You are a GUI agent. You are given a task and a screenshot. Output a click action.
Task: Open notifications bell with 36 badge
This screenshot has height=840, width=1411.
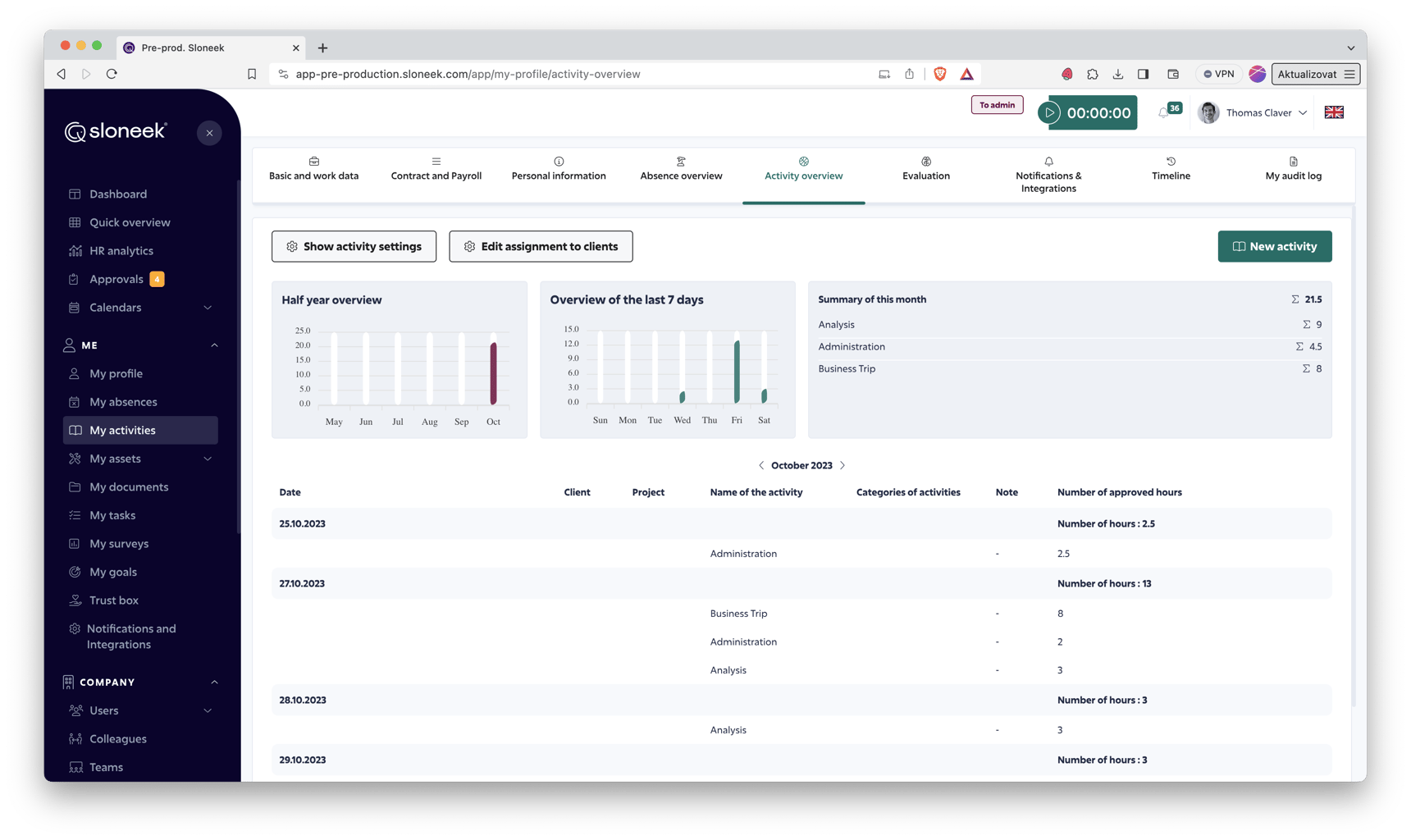coord(1164,112)
